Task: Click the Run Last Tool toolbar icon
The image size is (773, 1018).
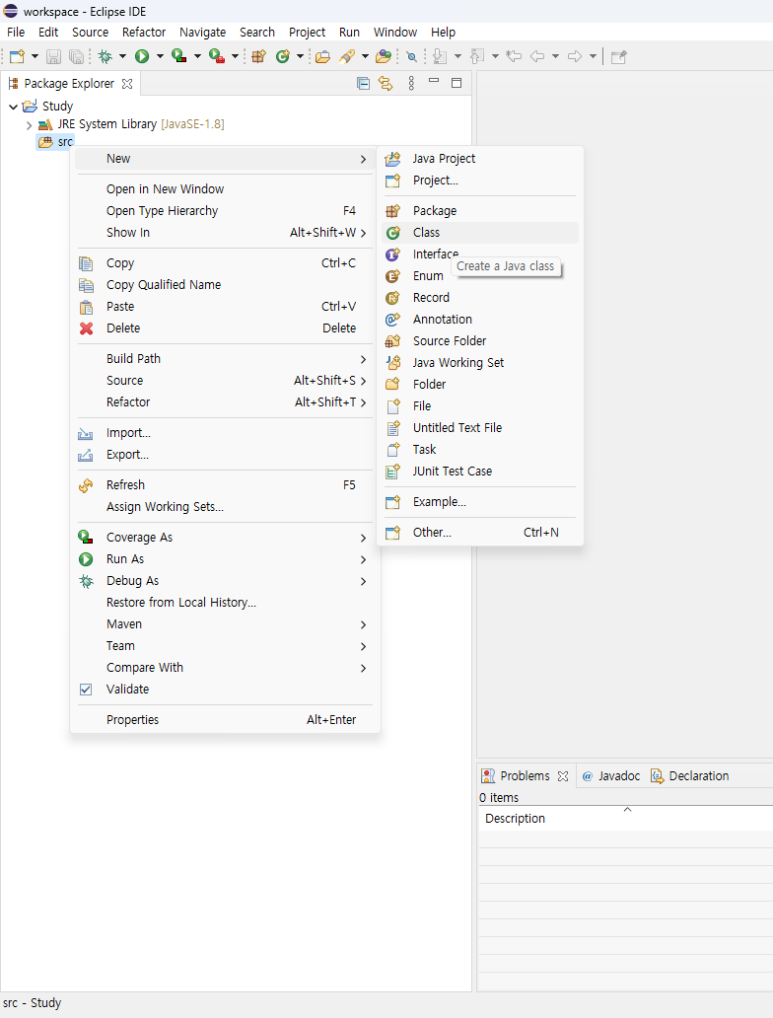Action: click(x=217, y=56)
